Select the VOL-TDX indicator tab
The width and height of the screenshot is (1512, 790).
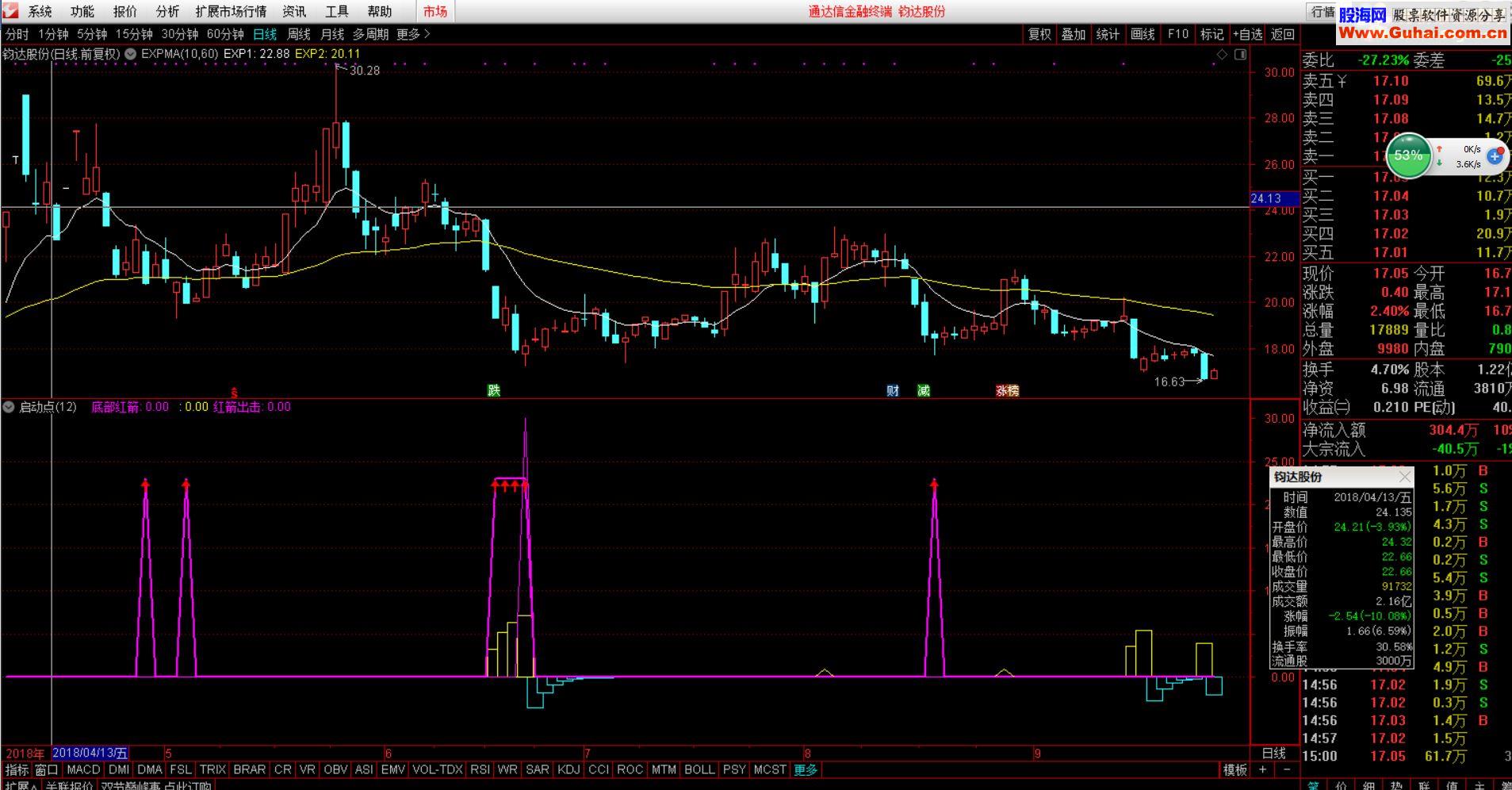(438, 769)
